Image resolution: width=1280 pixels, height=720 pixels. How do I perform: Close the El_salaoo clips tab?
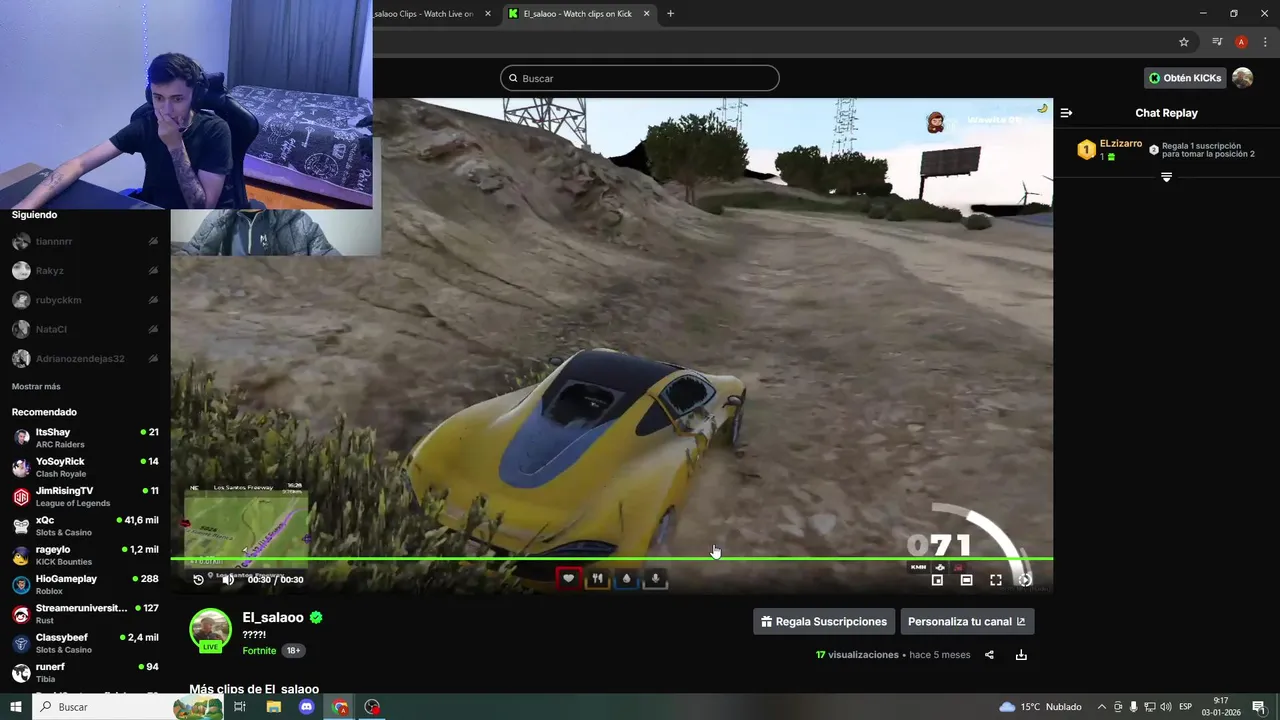click(x=647, y=14)
